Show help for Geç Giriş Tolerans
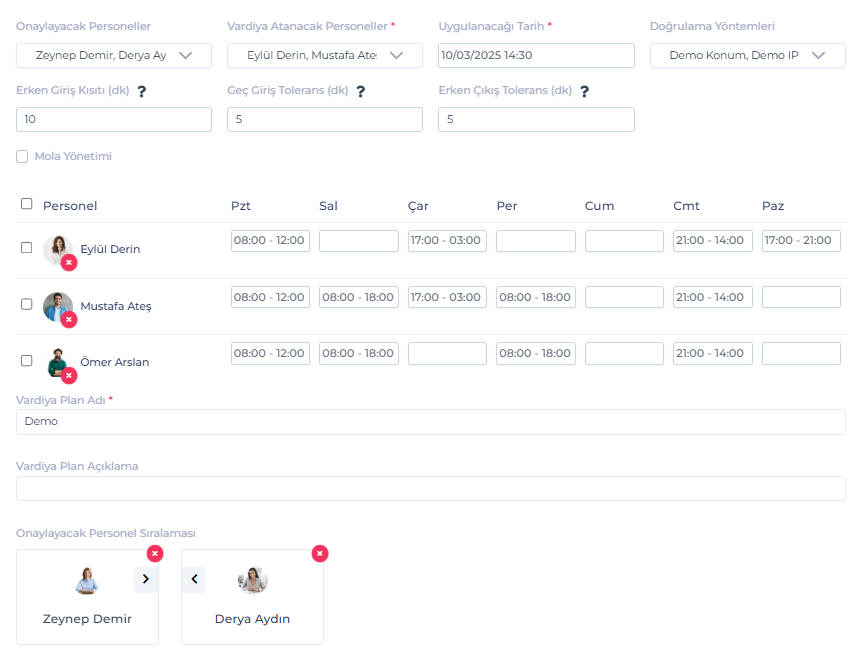Viewport: 863px width, 662px height. click(361, 92)
